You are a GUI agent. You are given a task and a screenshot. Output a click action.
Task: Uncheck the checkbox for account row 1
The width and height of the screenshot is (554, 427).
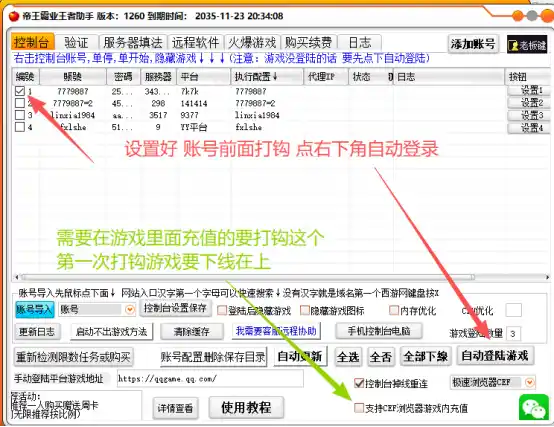tap(20, 91)
